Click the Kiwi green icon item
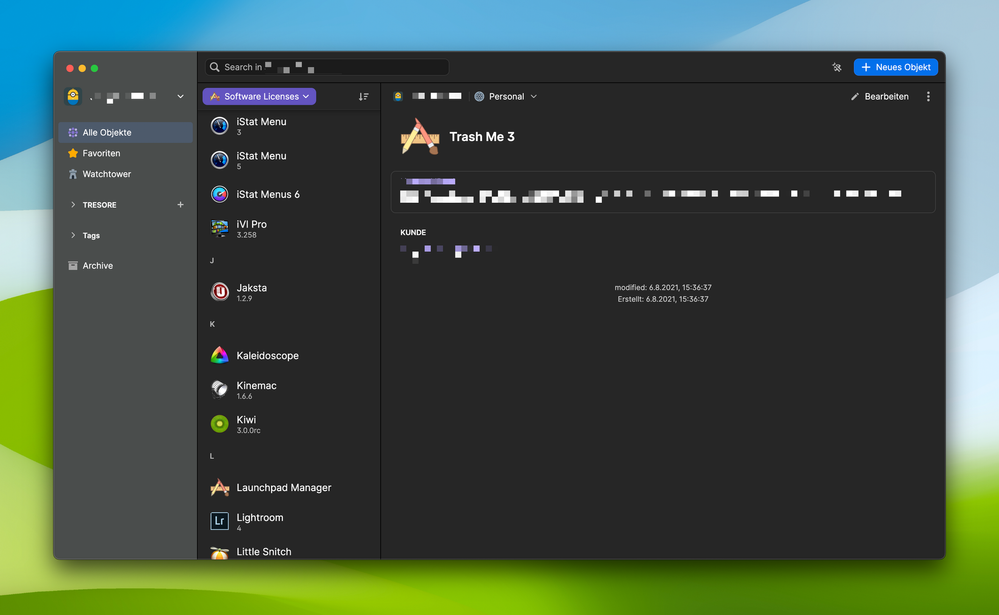 [219, 424]
